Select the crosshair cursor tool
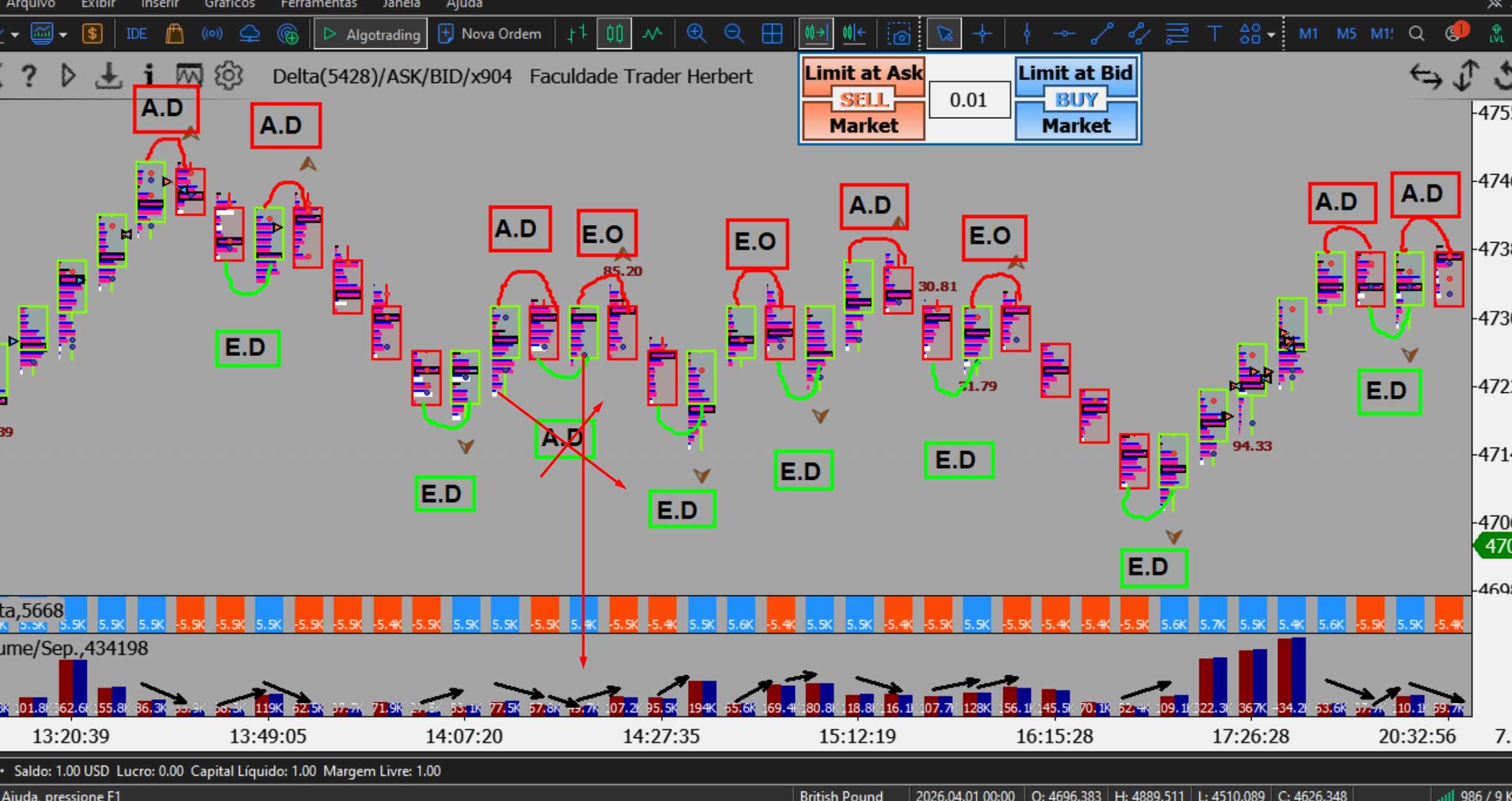 click(982, 33)
